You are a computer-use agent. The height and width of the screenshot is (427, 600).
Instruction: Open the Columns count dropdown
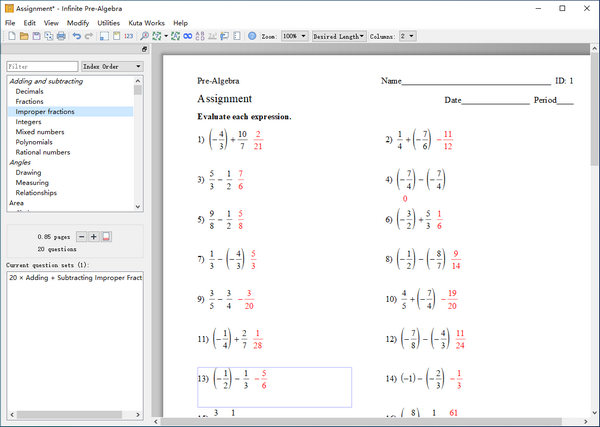[407, 36]
